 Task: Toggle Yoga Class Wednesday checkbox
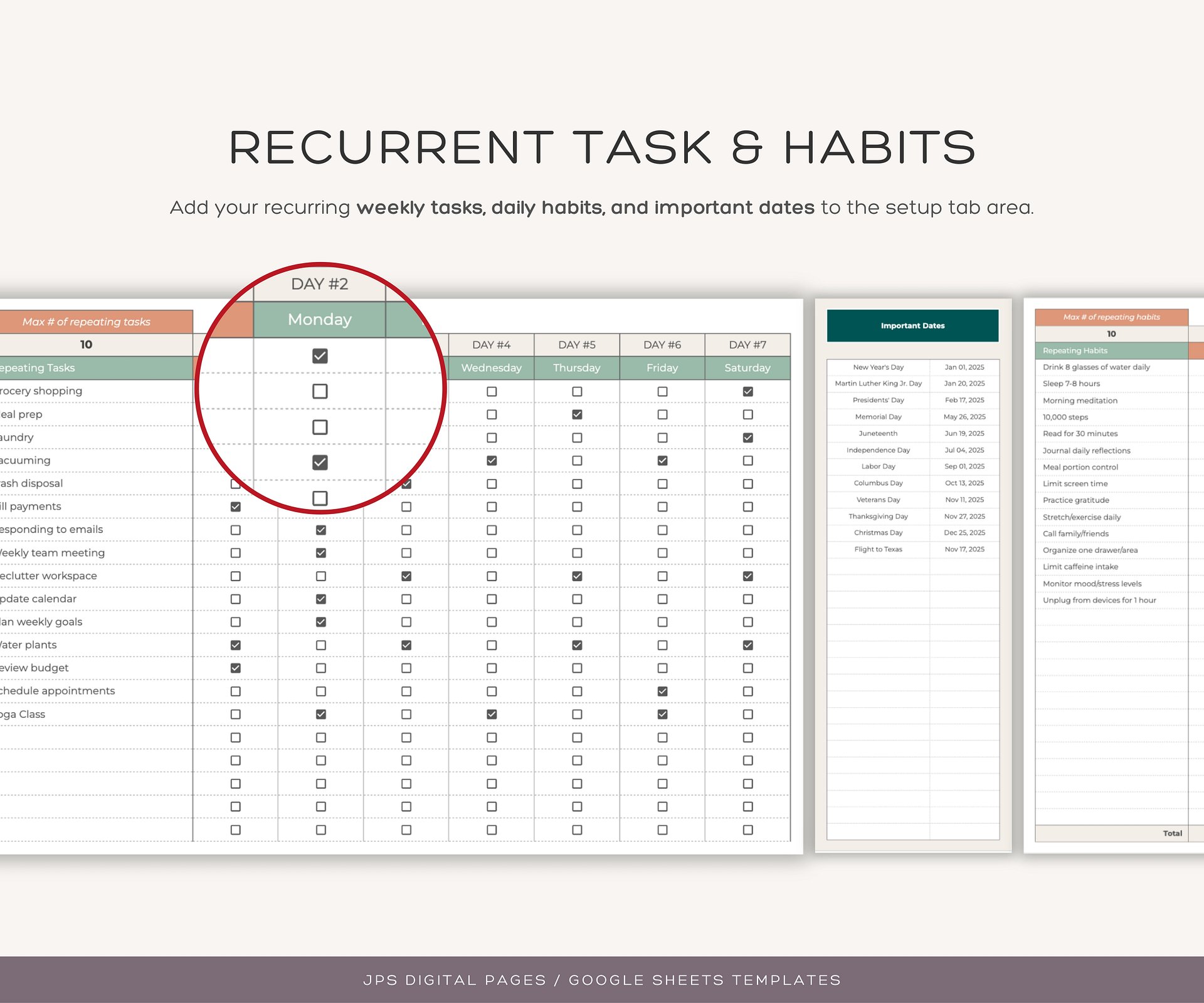pos(492,714)
